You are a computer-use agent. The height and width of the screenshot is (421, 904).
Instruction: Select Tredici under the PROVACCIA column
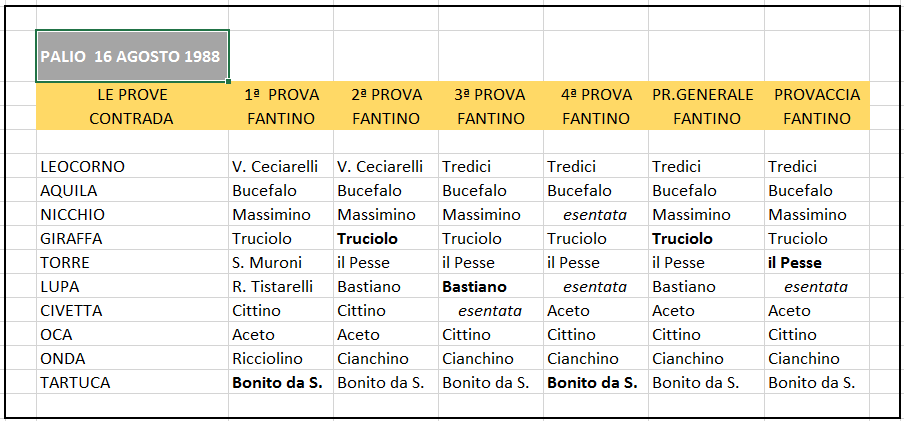click(x=817, y=167)
